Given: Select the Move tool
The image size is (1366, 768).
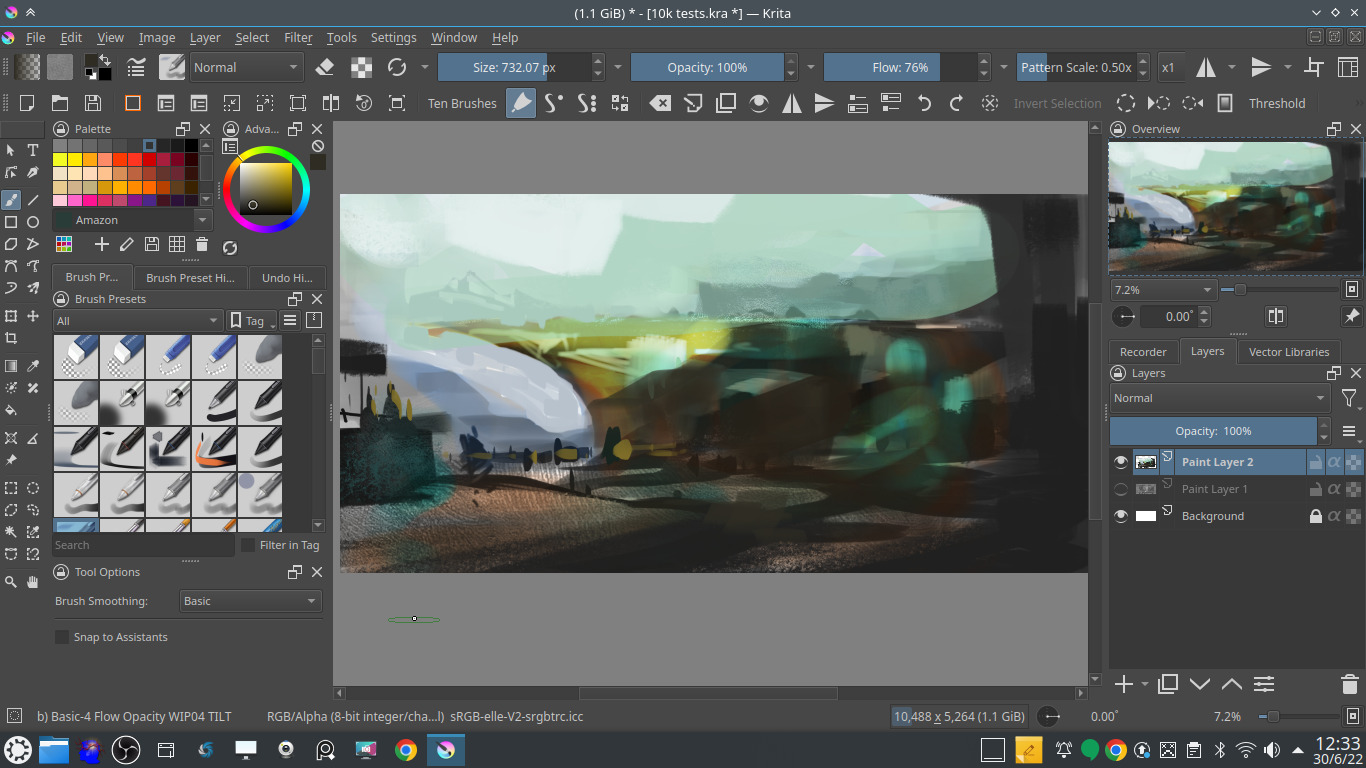Looking at the screenshot, I should point(33,316).
